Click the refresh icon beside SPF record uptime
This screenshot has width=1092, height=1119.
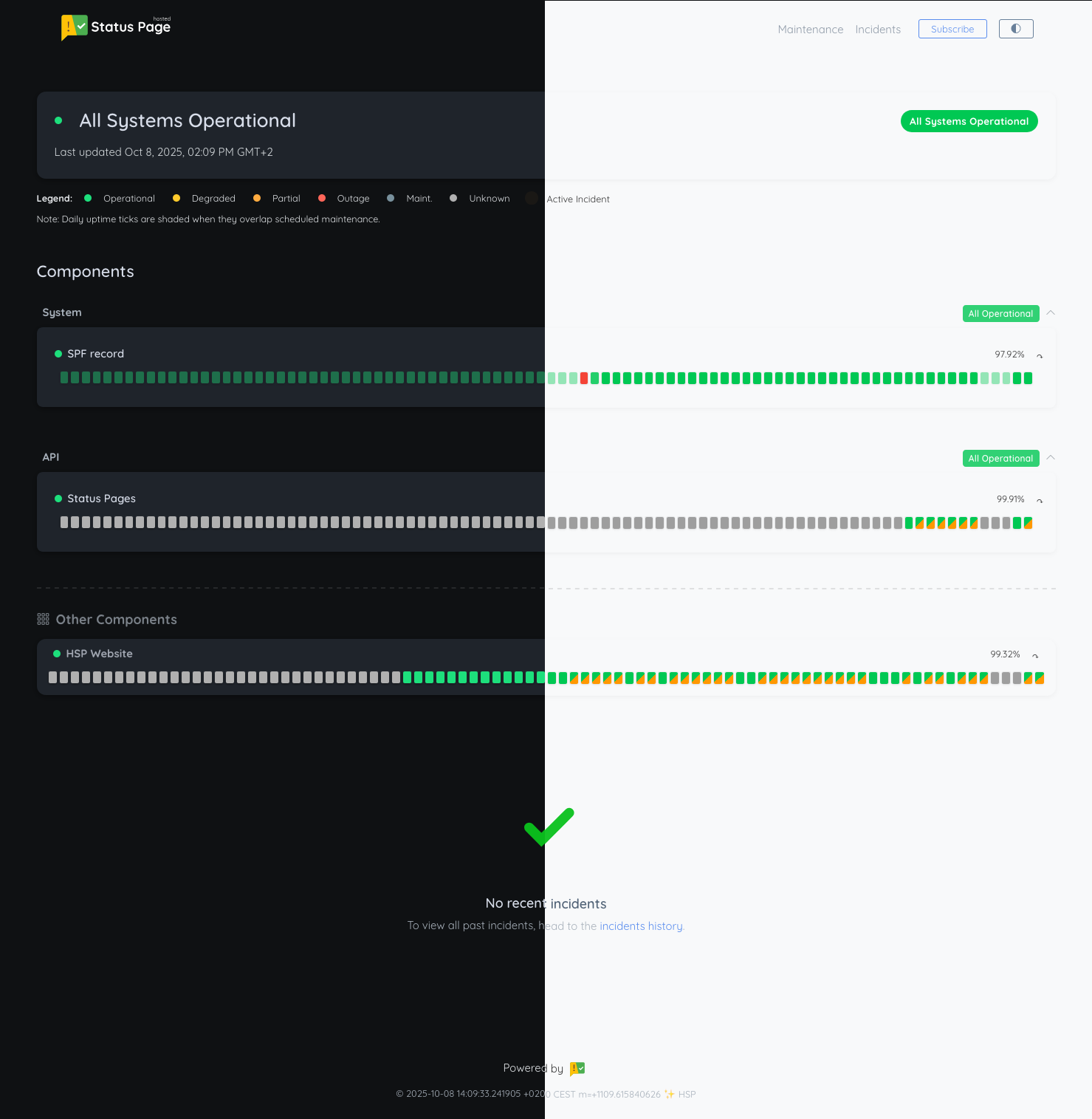pos(1040,355)
